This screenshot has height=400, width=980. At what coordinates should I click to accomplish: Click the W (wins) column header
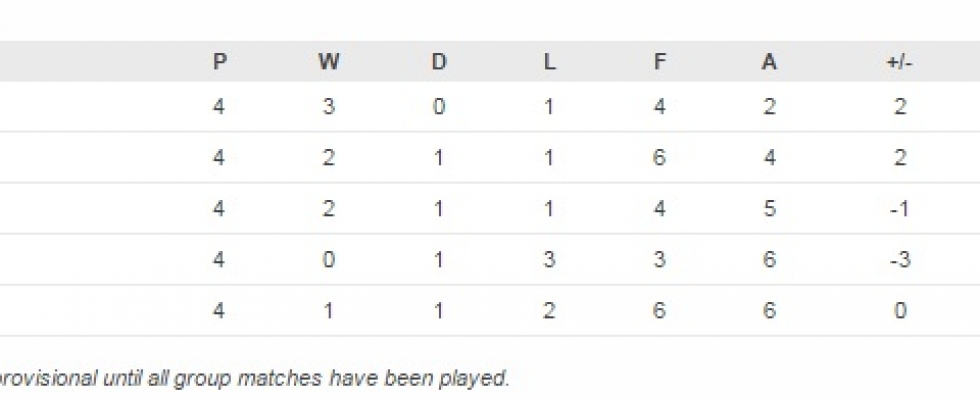pyautogui.click(x=329, y=62)
